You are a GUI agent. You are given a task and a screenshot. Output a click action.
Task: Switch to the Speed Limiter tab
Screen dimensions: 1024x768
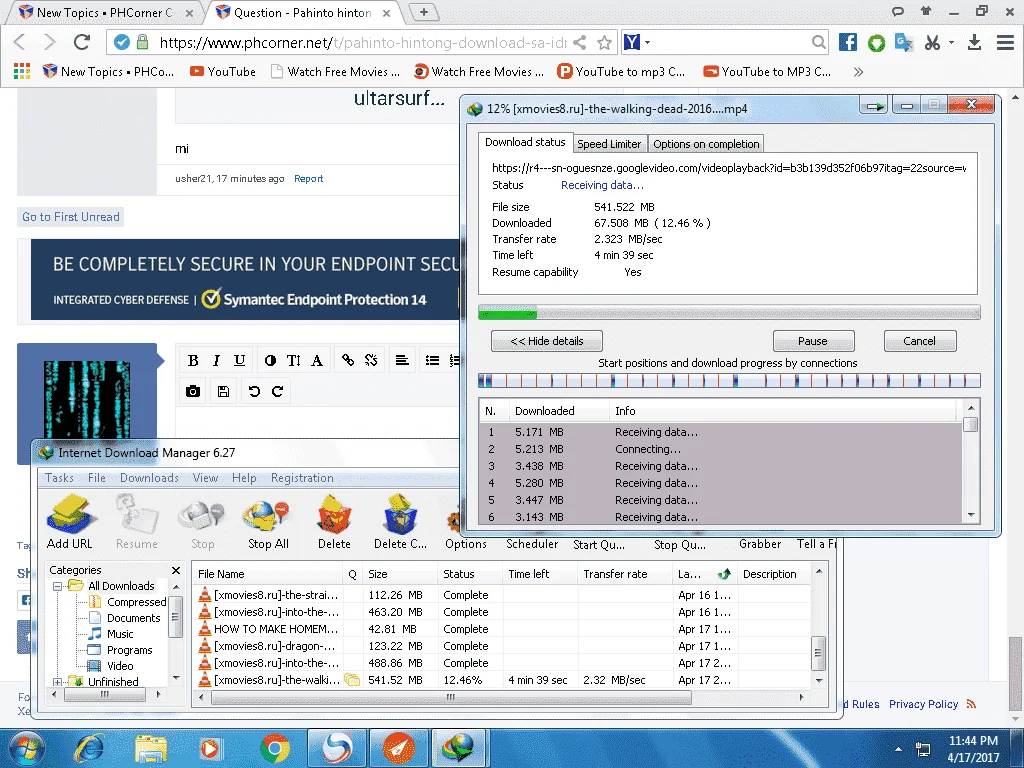pos(609,144)
